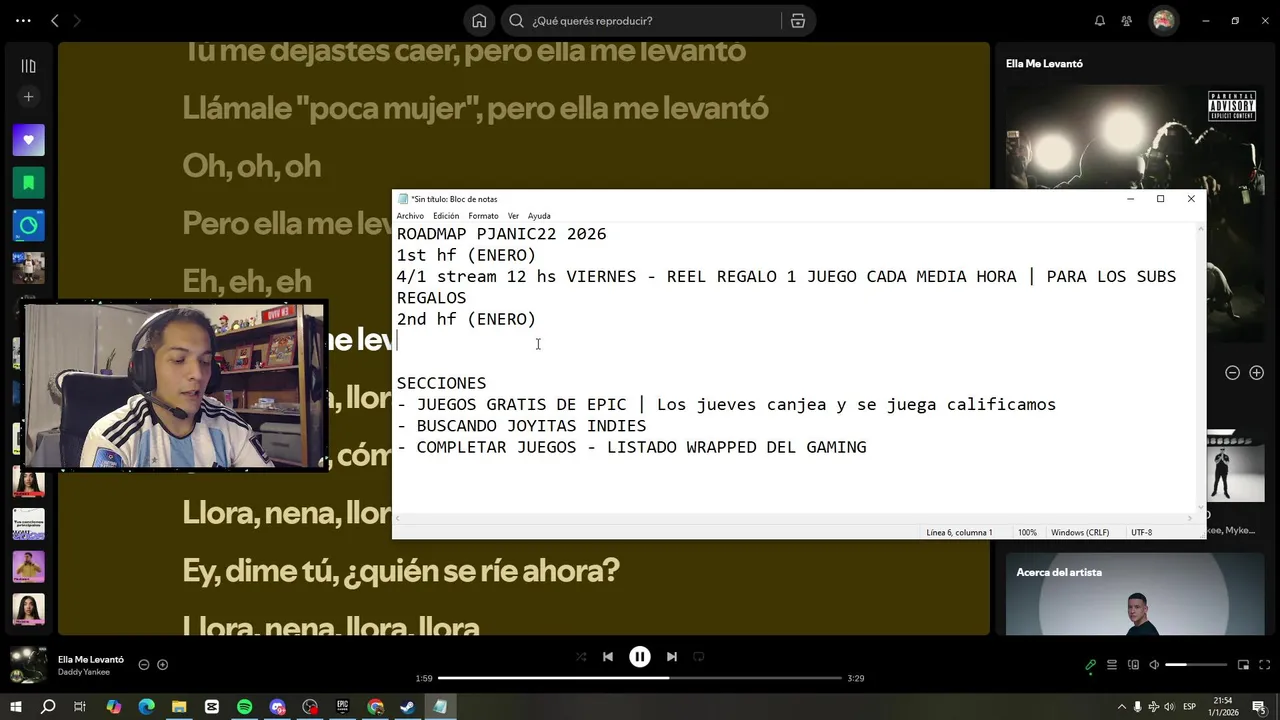Click now playing album thumbnail in player bar
Viewport: 1280px width, 720px height.
click(28, 665)
